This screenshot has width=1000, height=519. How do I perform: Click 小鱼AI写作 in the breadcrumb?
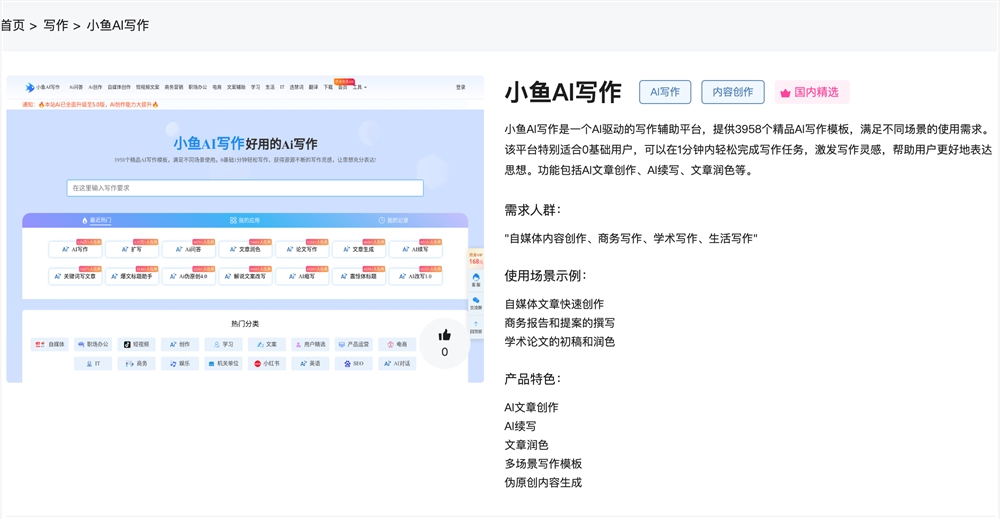(117, 26)
